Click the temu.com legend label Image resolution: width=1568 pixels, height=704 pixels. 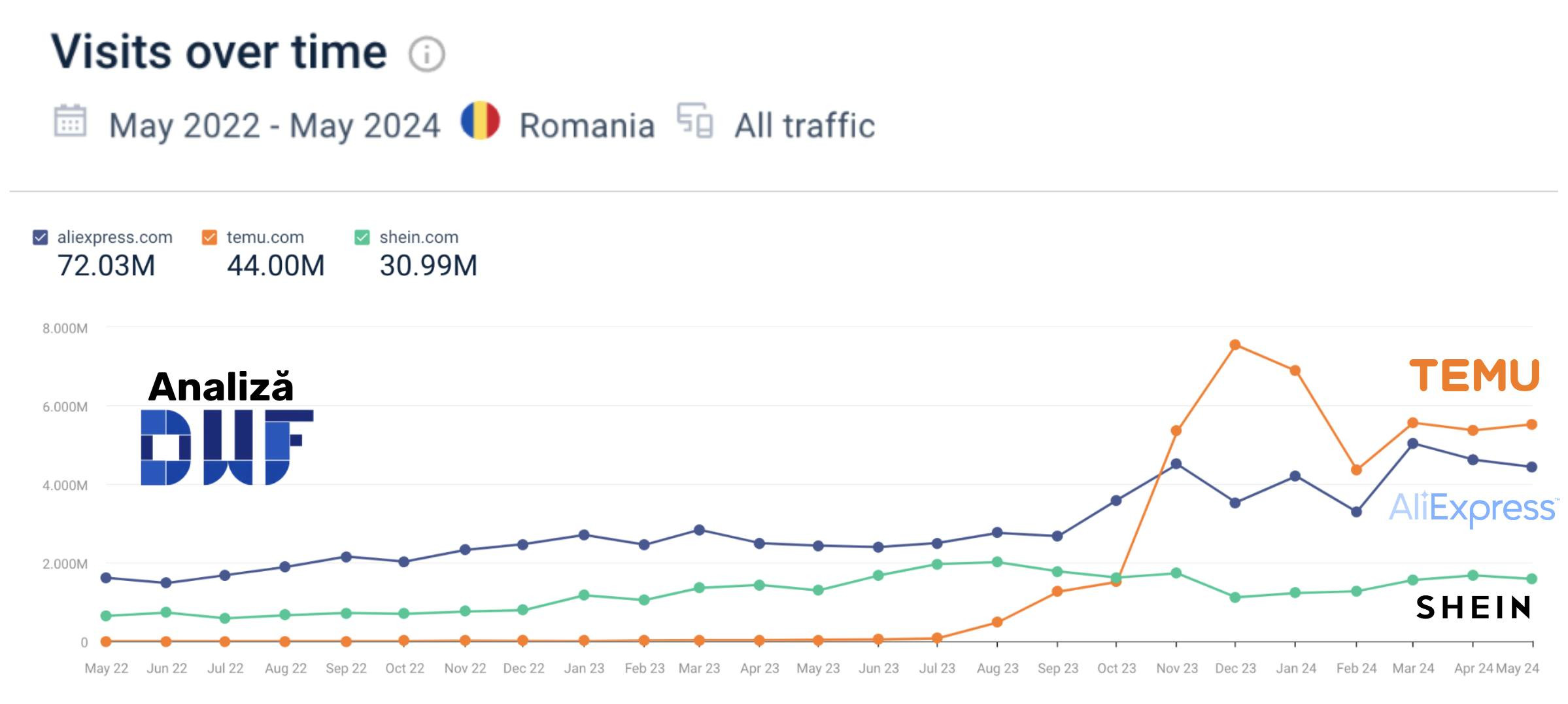(x=265, y=238)
